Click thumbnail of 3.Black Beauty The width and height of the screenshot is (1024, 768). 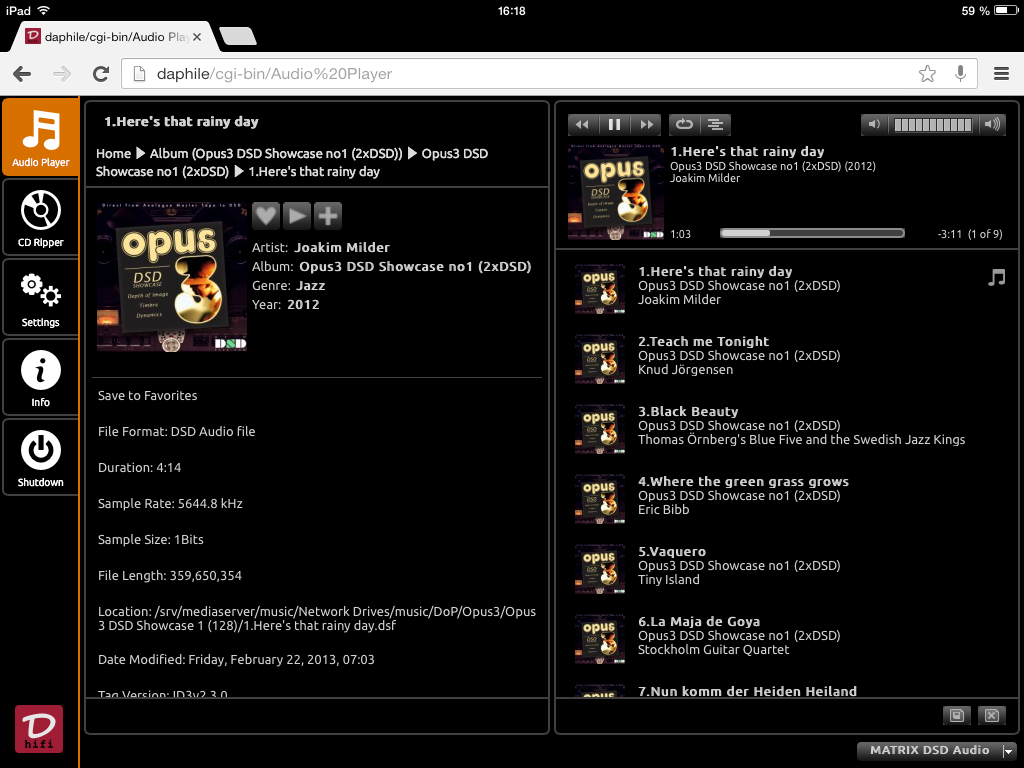(x=600, y=428)
